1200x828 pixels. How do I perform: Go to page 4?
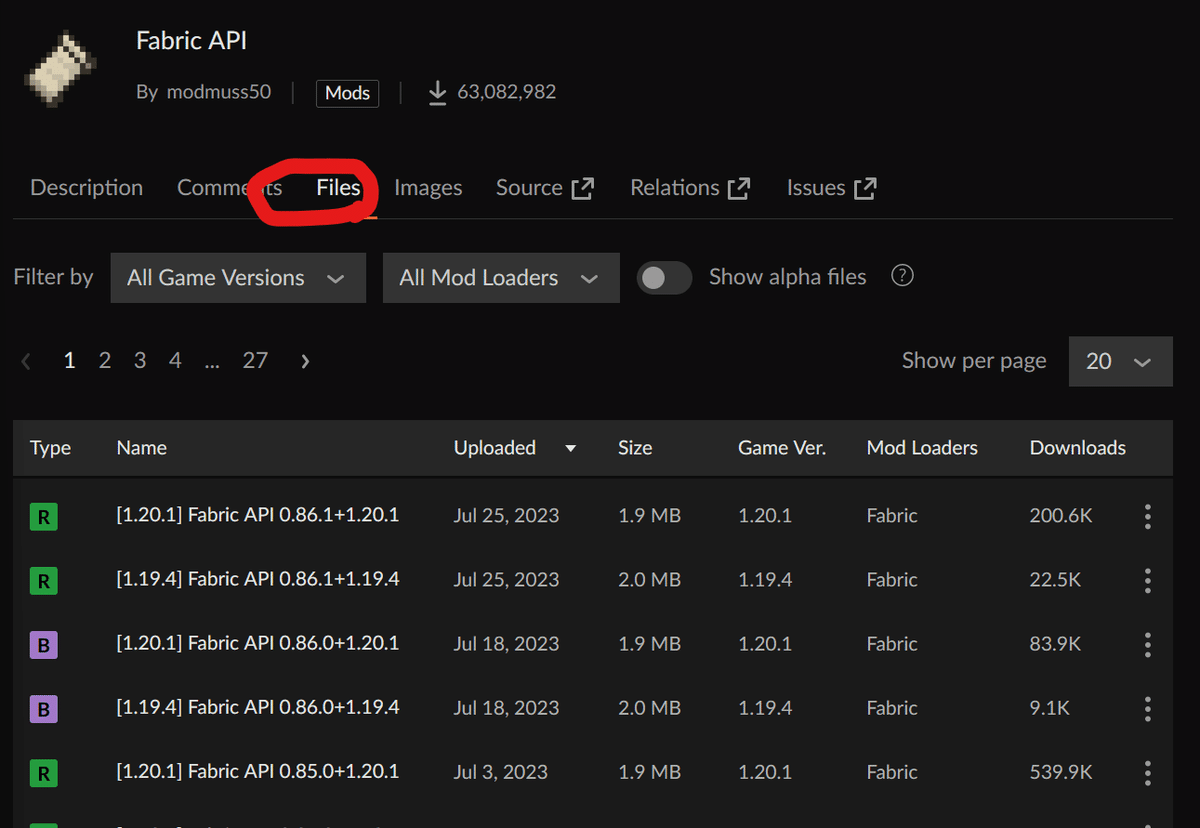click(x=175, y=361)
